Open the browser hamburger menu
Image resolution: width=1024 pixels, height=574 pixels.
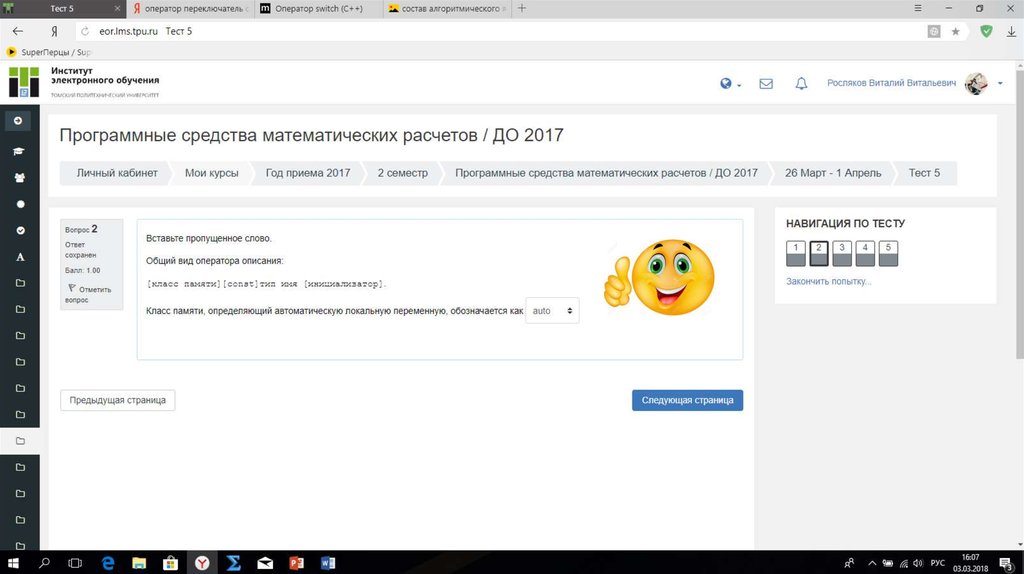918,8
